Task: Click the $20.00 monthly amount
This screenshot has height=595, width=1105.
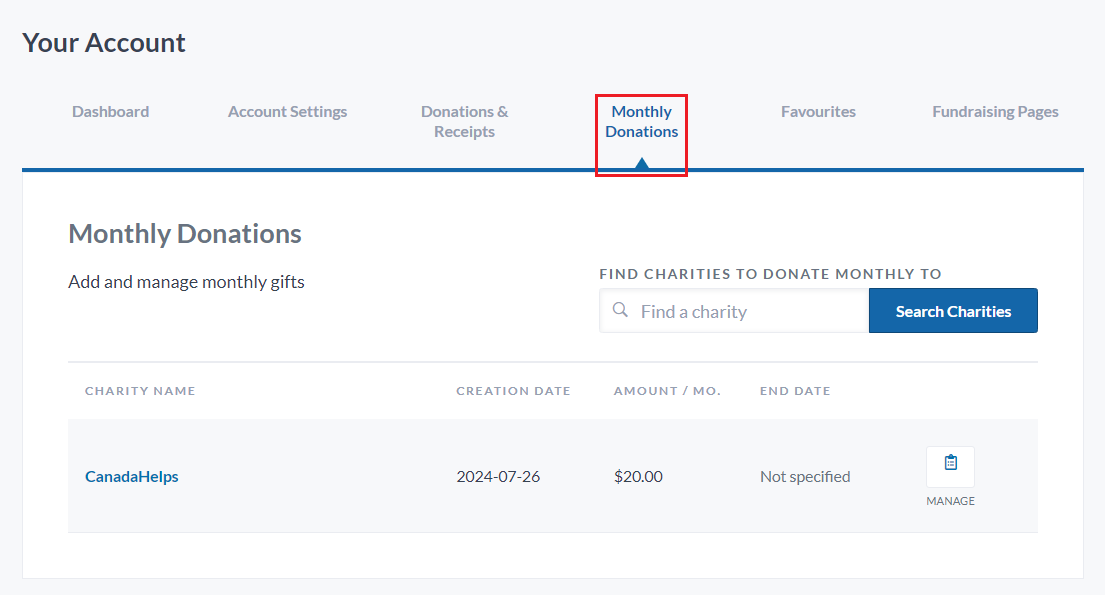Action: (638, 476)
